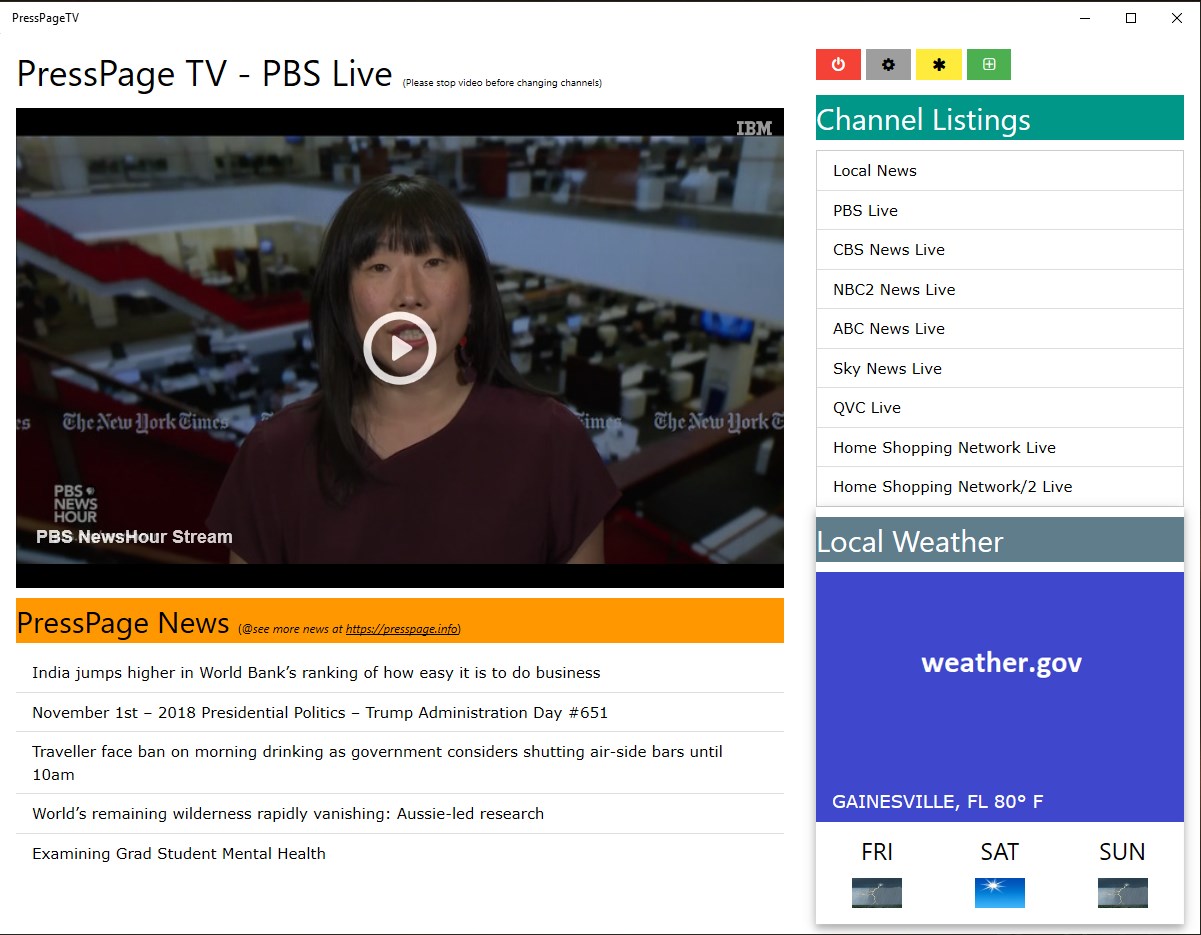Select the Local News channel
Viewport: 1201px width, 935px height.
[1000, 171]
